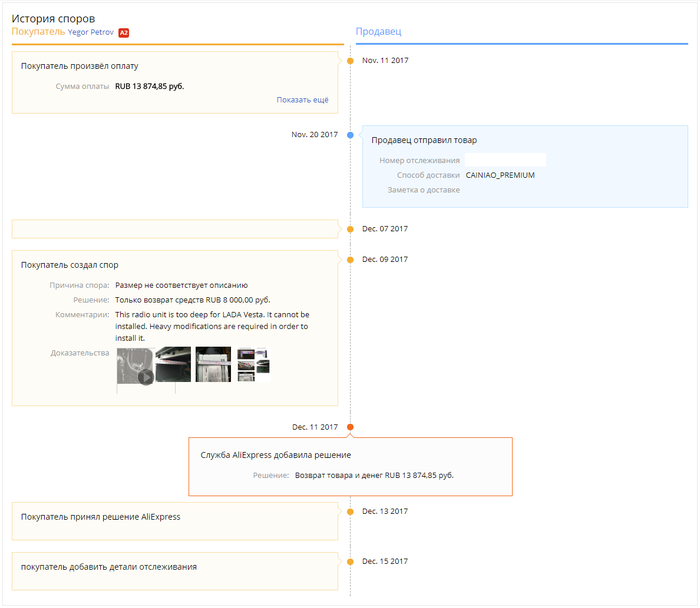This screenshot has height=608, width=700.
Task: Select the Продавец column header
Action: pos(379,32)
